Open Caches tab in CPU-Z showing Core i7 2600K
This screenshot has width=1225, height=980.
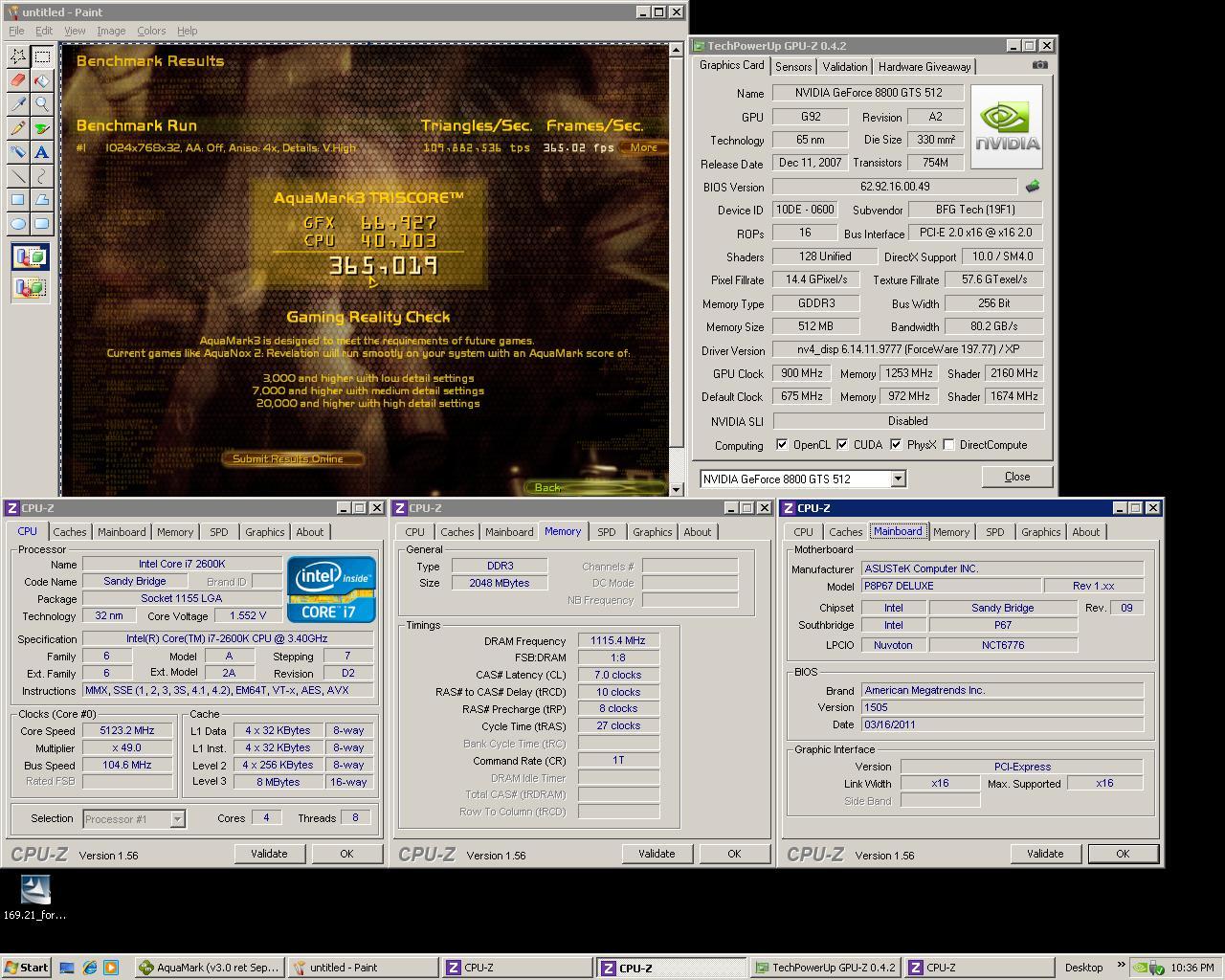click(70, 532)
